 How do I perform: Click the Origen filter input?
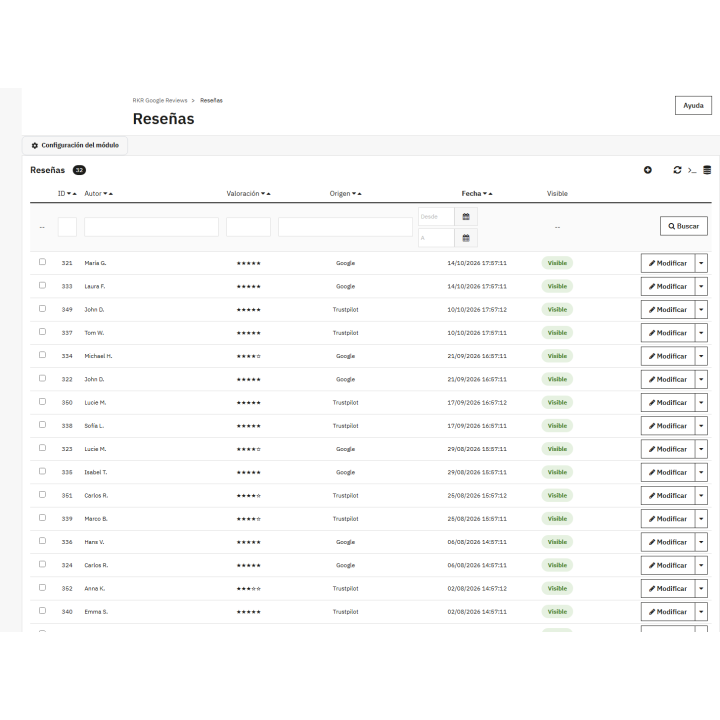pos(345,227)
